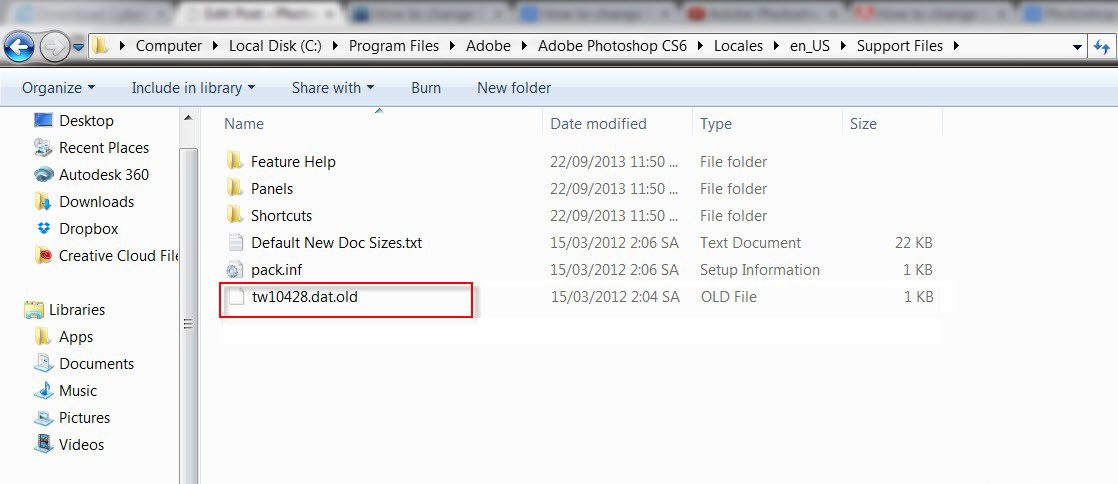
Task: Select the tw10428.dat.old file
Action: (304, 297)
